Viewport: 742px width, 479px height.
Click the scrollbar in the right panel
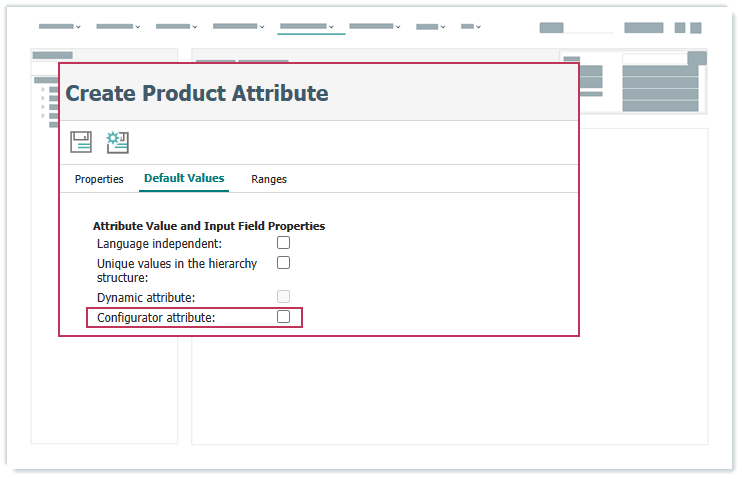pyautogui.click(x=703, y=59)
